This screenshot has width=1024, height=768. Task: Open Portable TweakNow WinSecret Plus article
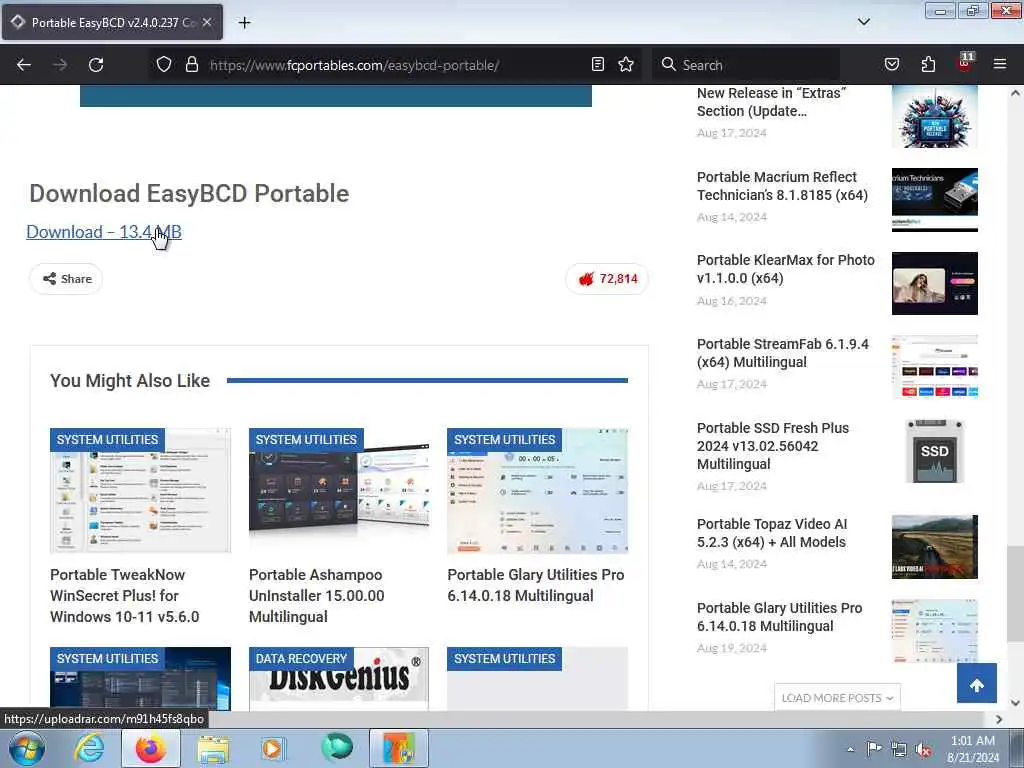pos(125,596)
